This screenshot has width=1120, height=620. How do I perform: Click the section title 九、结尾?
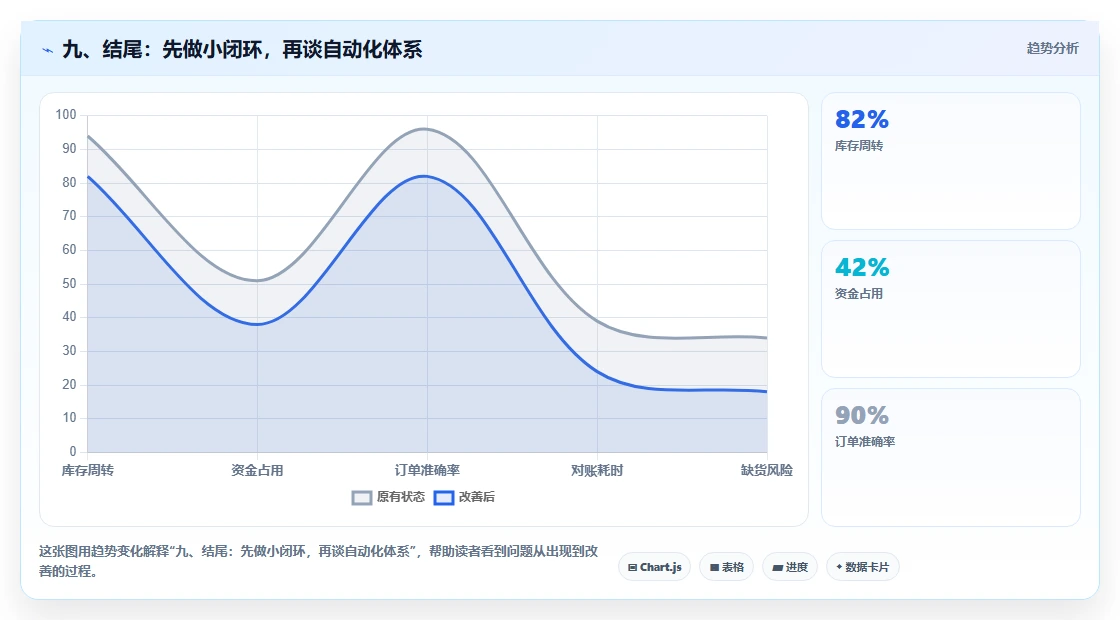(242, 49)
